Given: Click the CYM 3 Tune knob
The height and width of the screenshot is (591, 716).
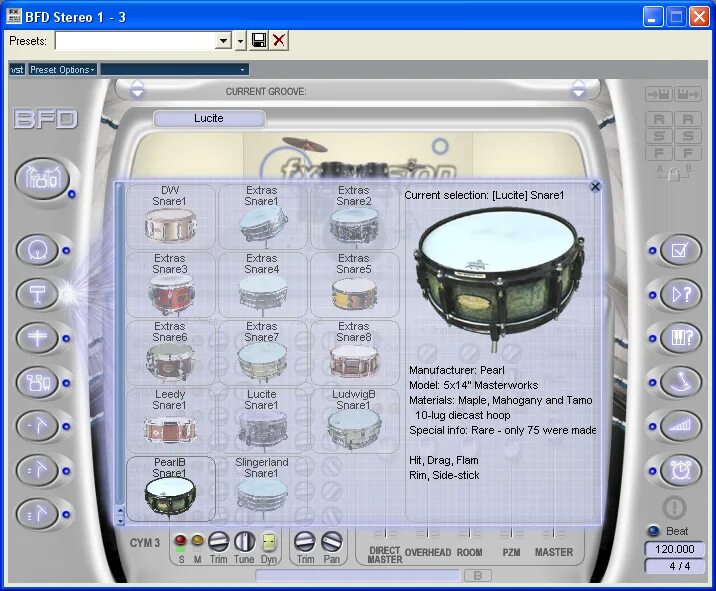Looking at the screenshot, I should pos(244,541).
